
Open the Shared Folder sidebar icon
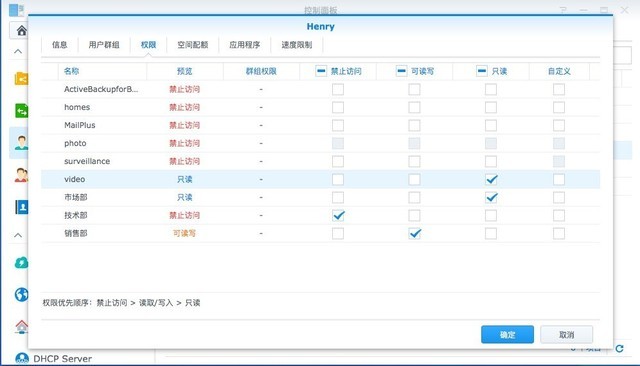pyautogui.click(x=21, y=78)
